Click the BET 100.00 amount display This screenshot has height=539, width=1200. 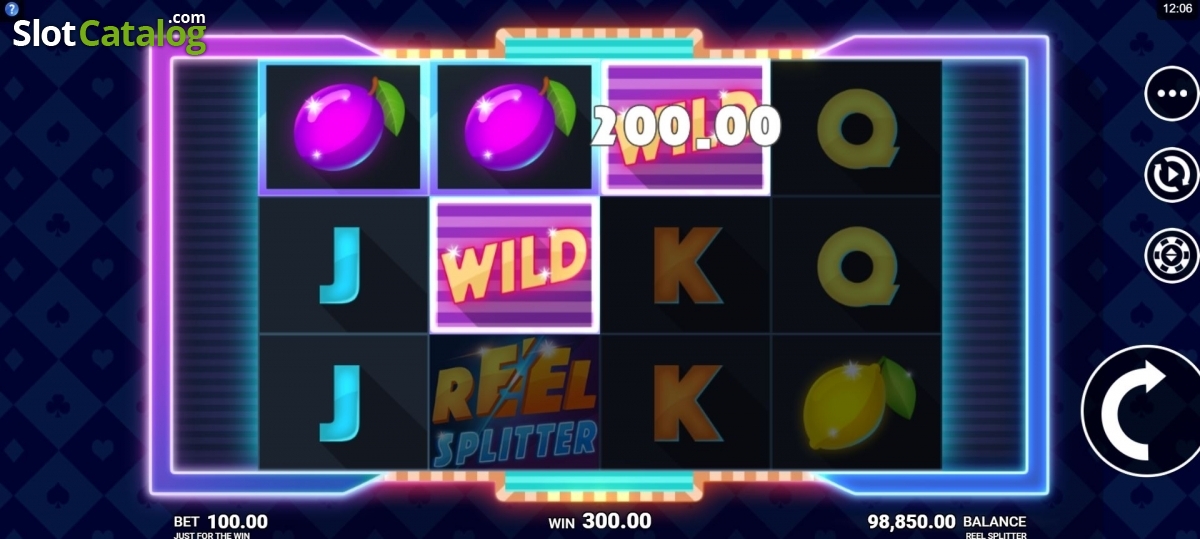(221, 522)
